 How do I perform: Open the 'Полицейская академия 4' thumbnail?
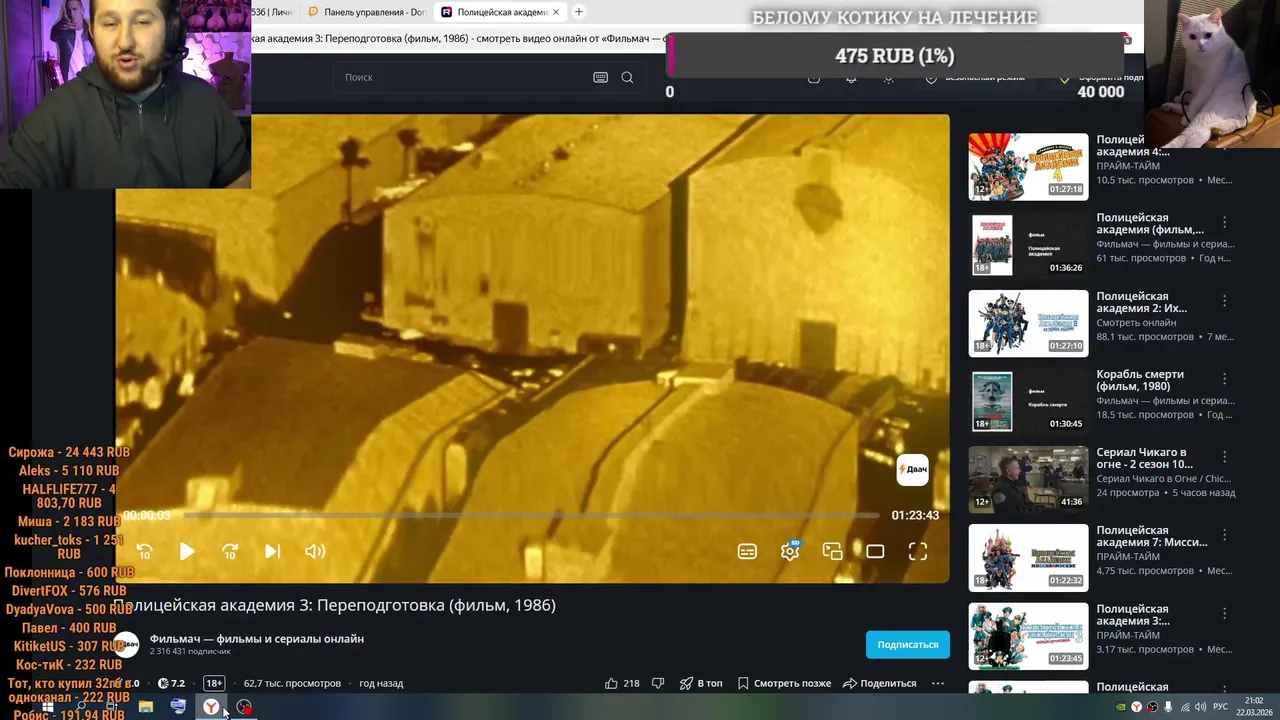(x=1028, y=167)
